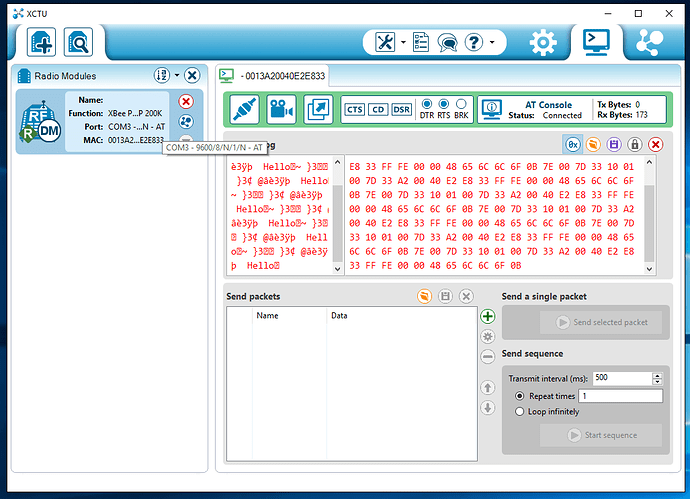The width and height of the screenshot is (690, 499).
Task: Close the console log with red X
Action: point(655,144)
